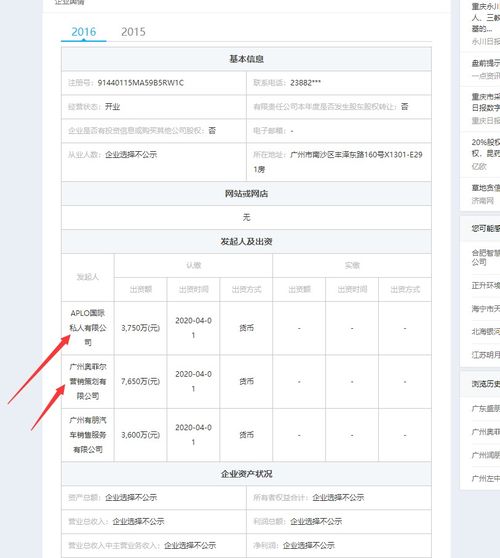
Task: Open the 正升环境 company link in sidebar
Action: click(486, 286)
